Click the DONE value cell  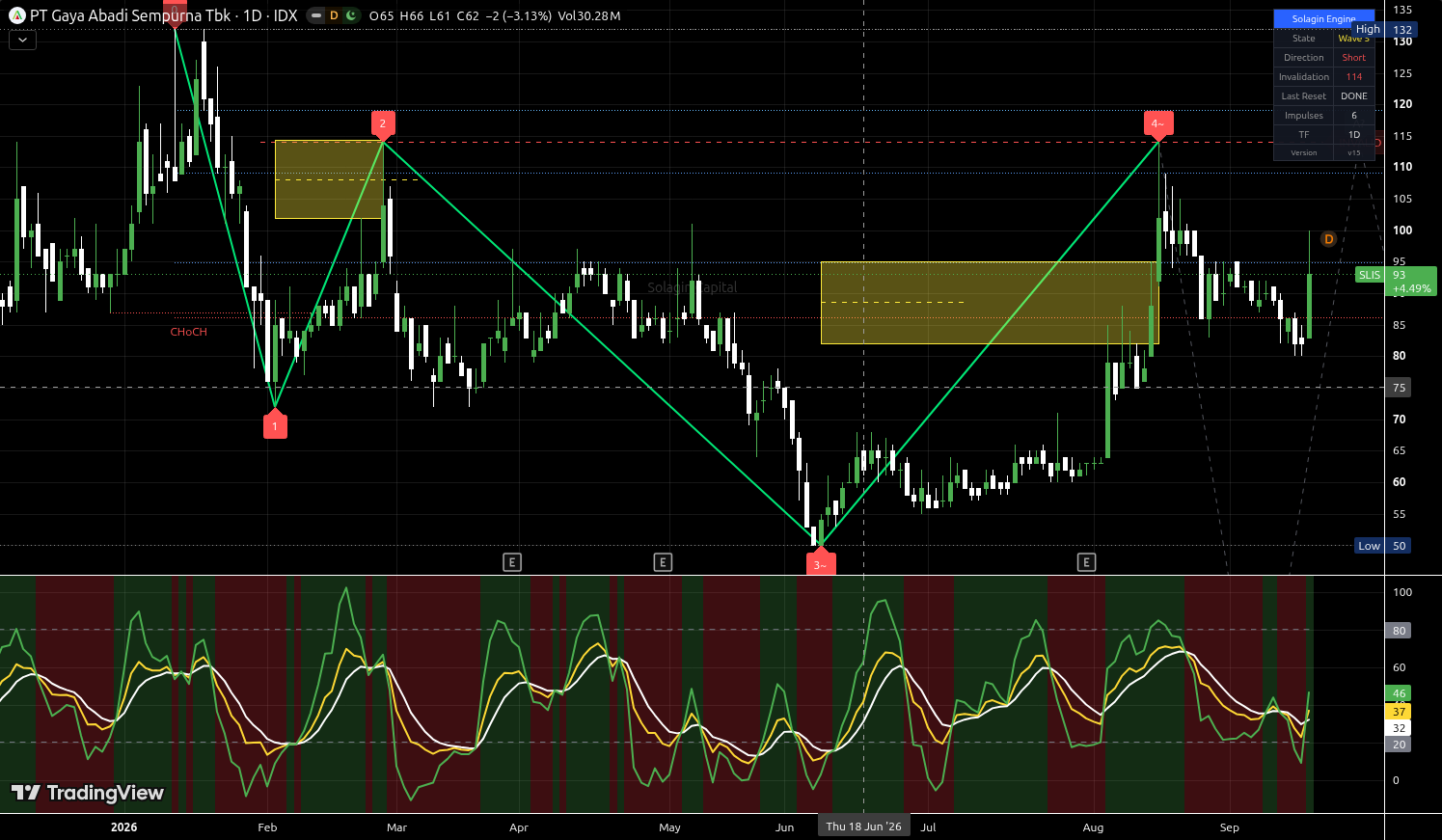(1354, 96)
